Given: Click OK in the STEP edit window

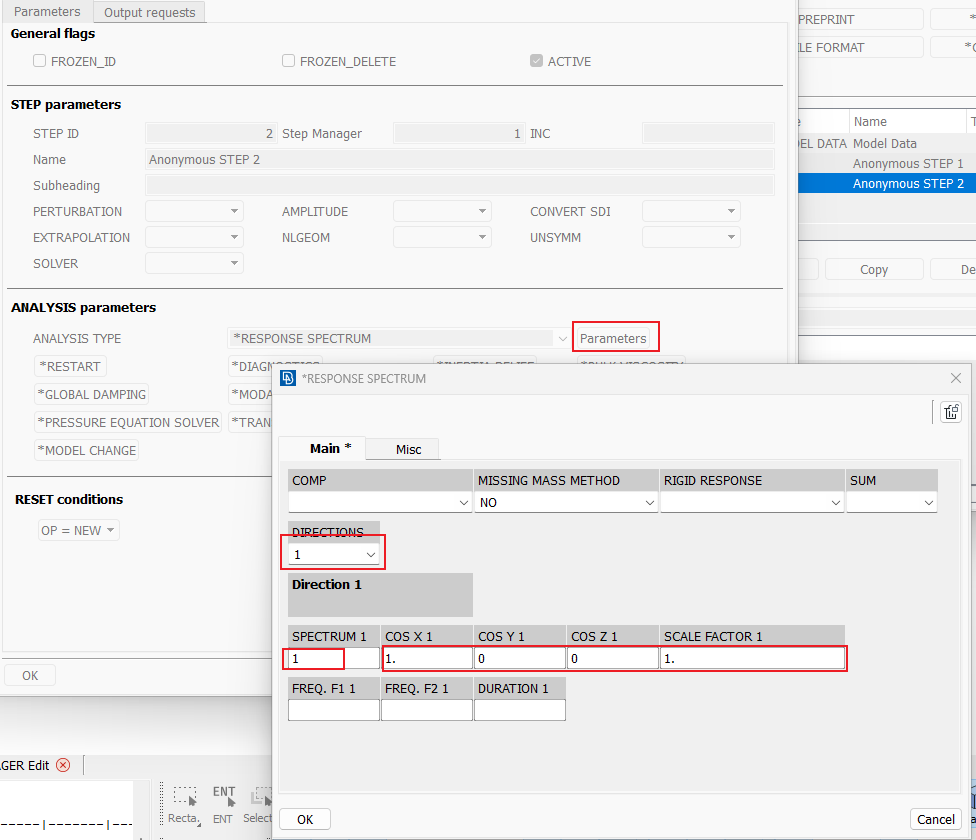Looking at the screenshot, I should (x=30, y=675).
